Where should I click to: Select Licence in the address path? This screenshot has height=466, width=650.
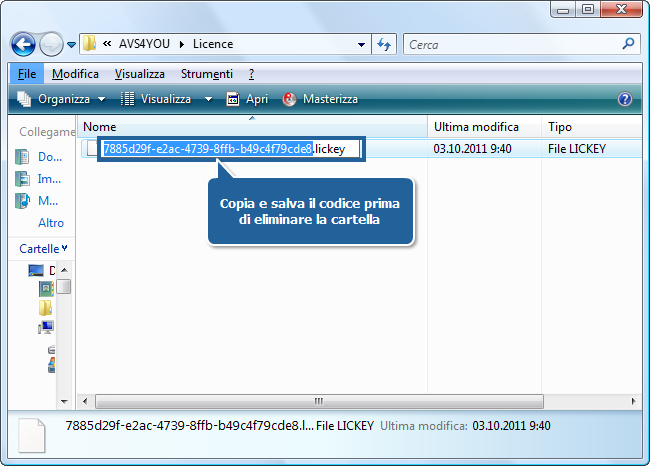pos(213,44)
